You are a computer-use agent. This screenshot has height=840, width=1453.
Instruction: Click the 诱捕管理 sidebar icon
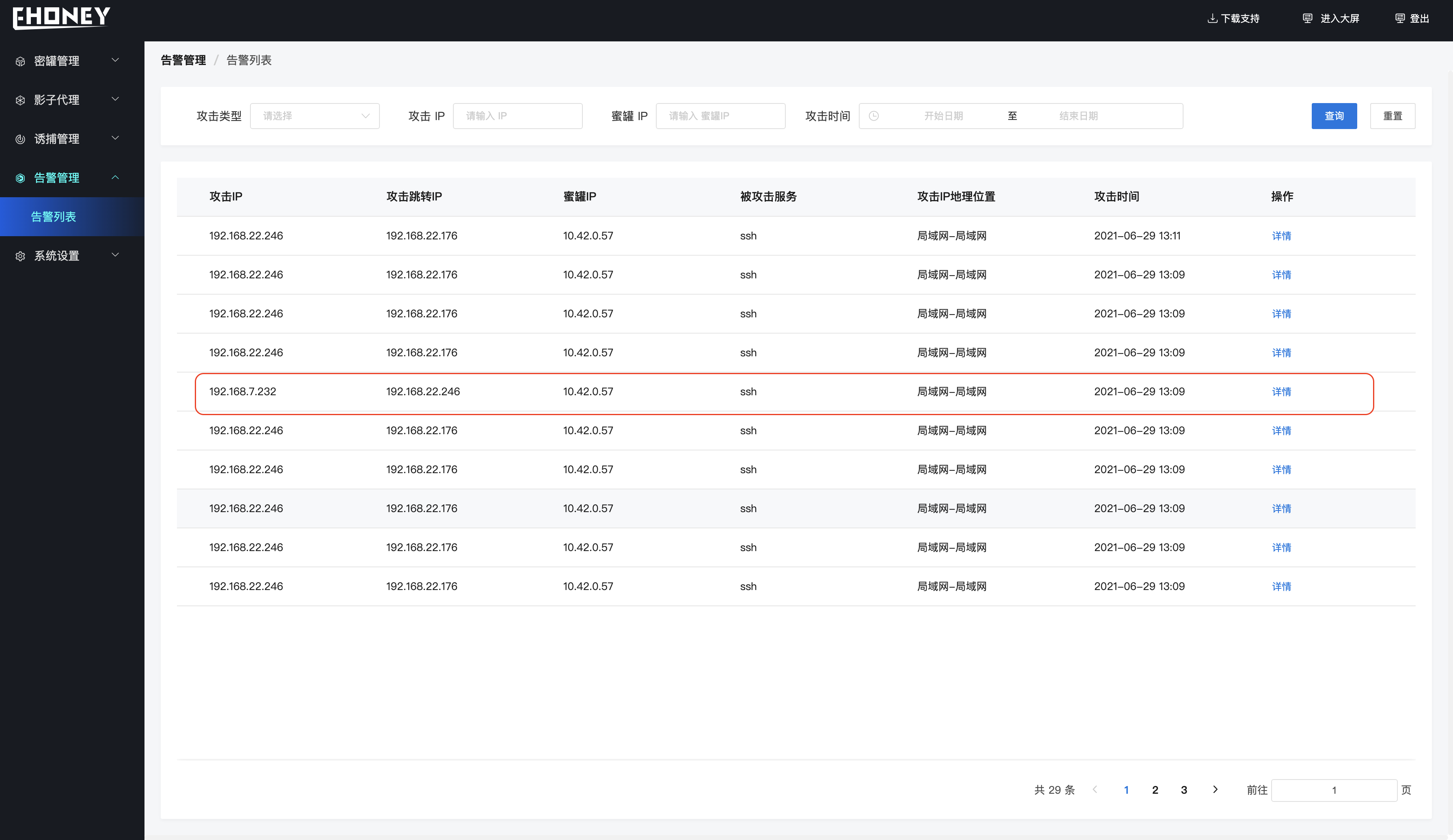(20, 139)
